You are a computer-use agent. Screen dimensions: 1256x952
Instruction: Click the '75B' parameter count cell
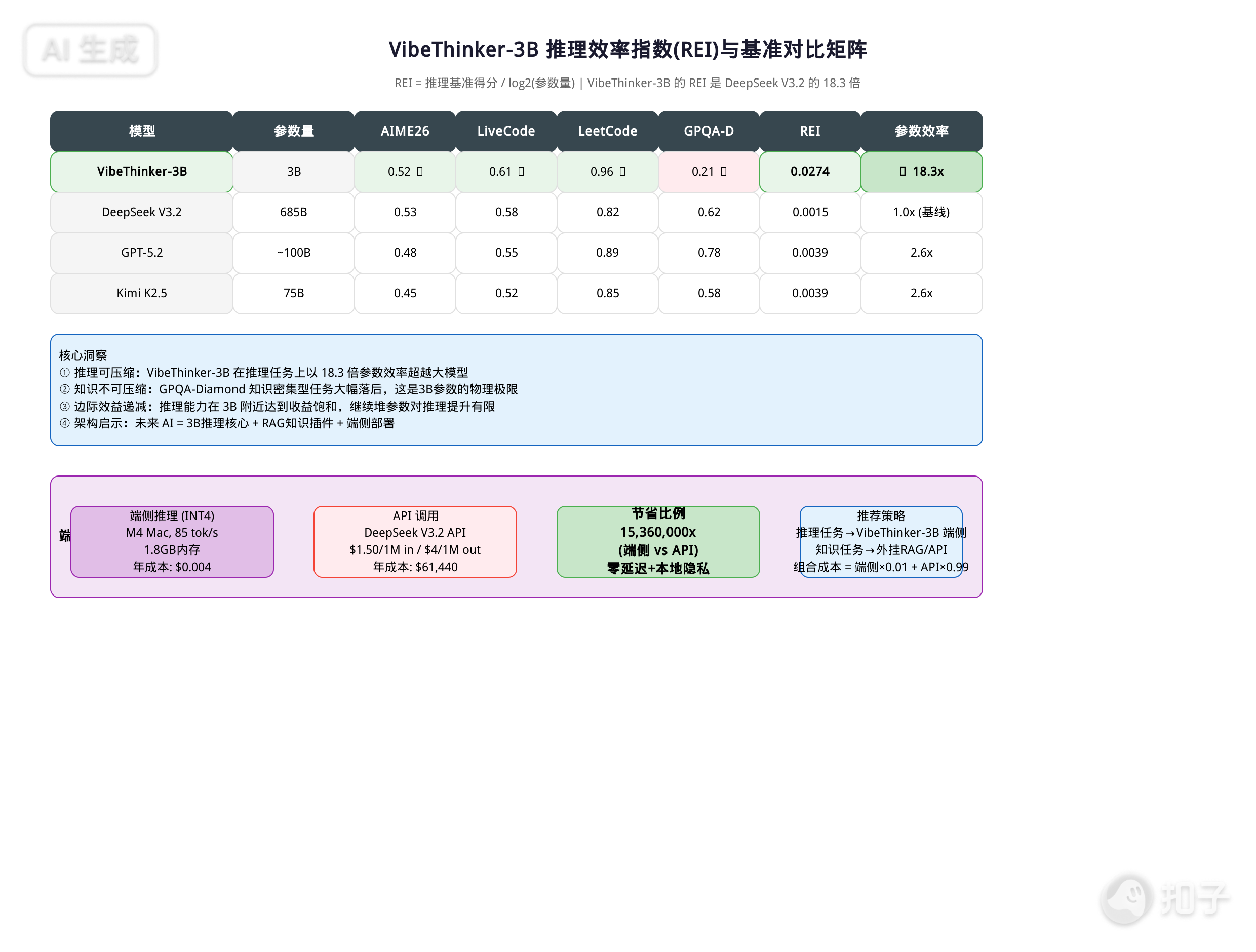[294, 294]
